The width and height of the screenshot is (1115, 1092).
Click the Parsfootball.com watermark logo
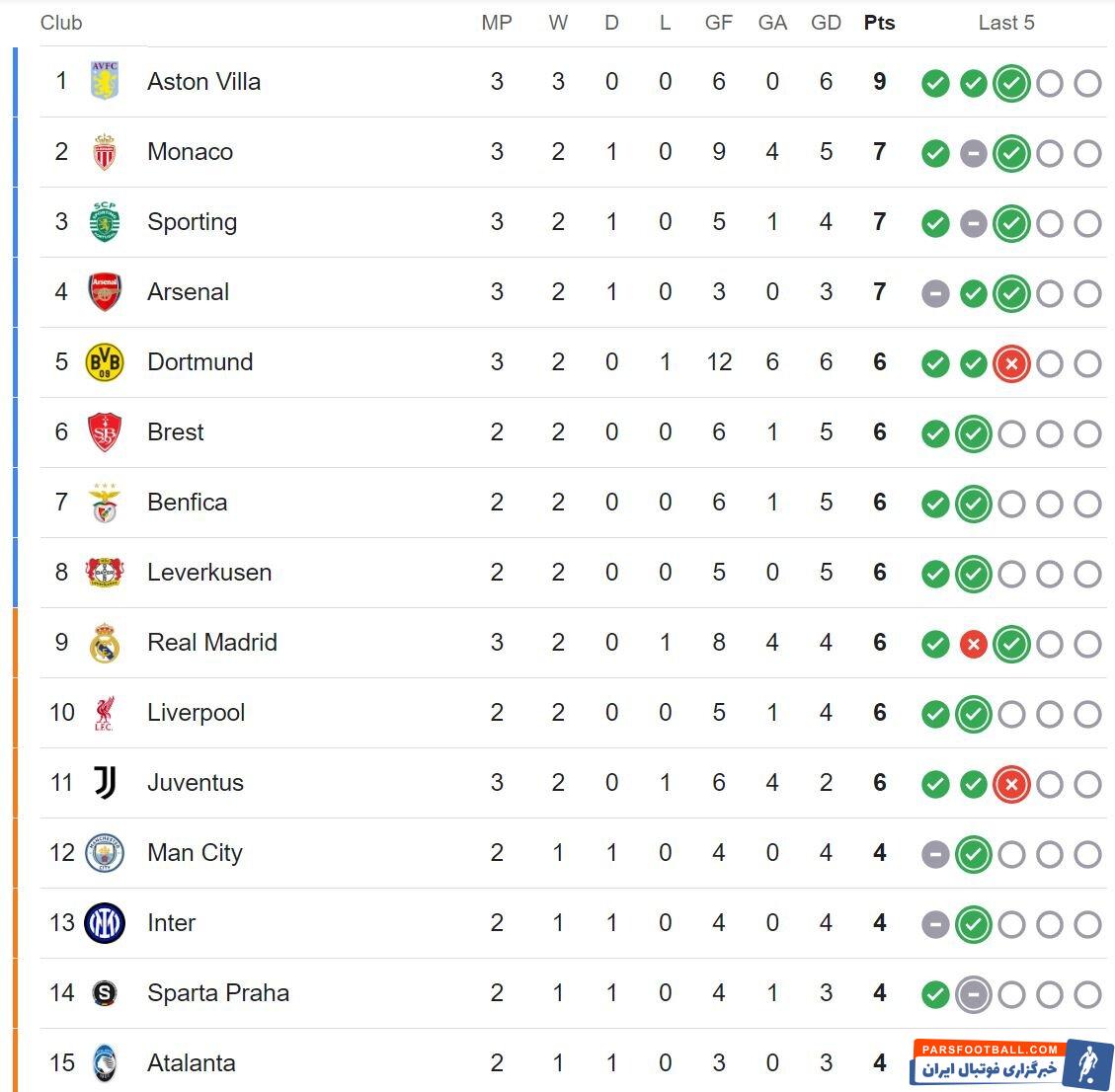point(1014,1063)
